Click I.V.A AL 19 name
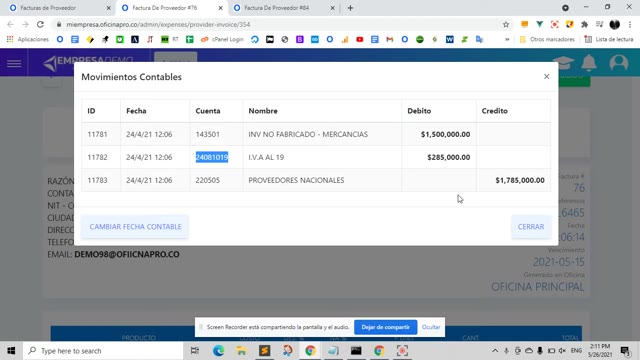640x360 pixels. pos(266,157)
